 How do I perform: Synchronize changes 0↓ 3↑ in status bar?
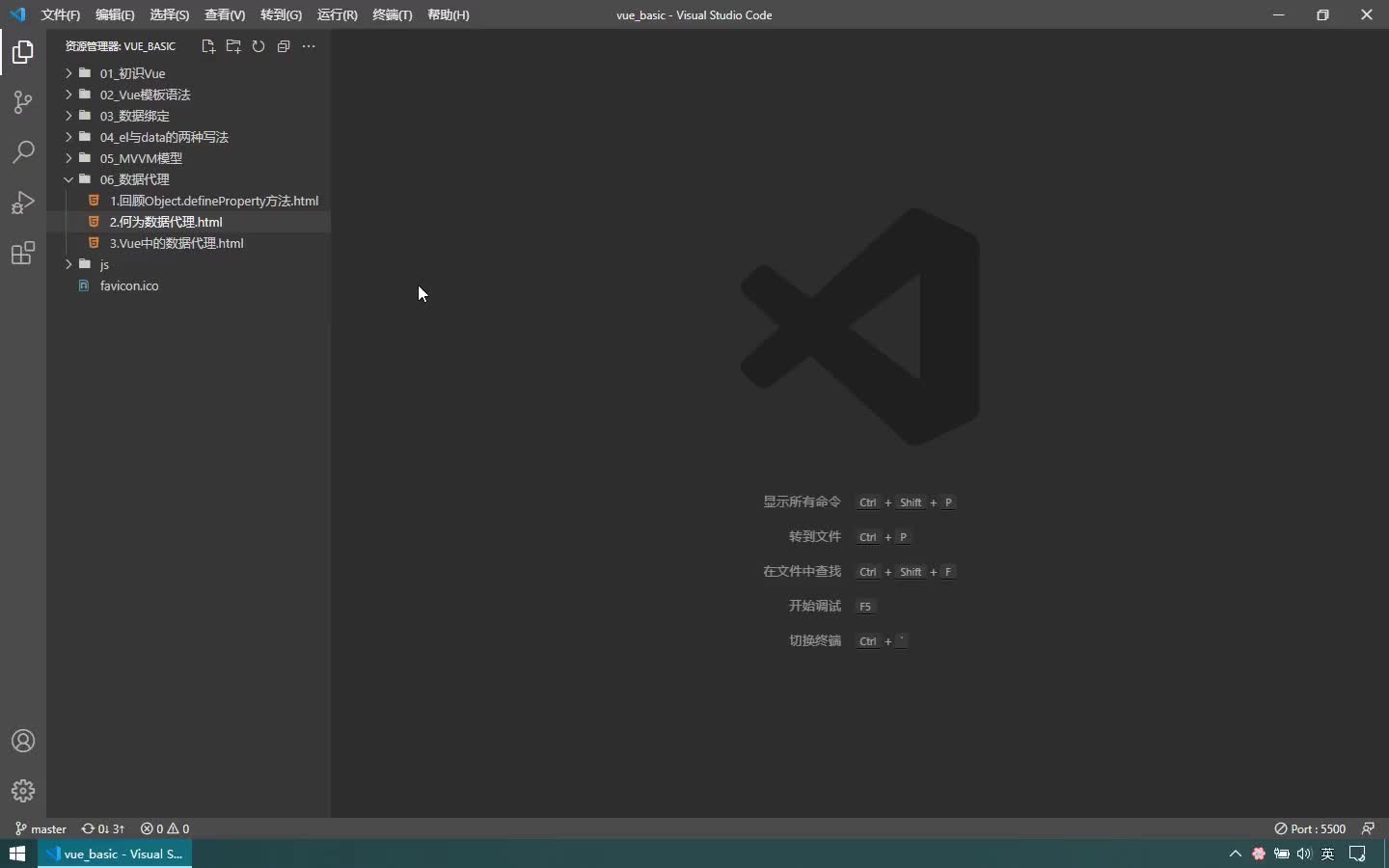coord(103,828)
